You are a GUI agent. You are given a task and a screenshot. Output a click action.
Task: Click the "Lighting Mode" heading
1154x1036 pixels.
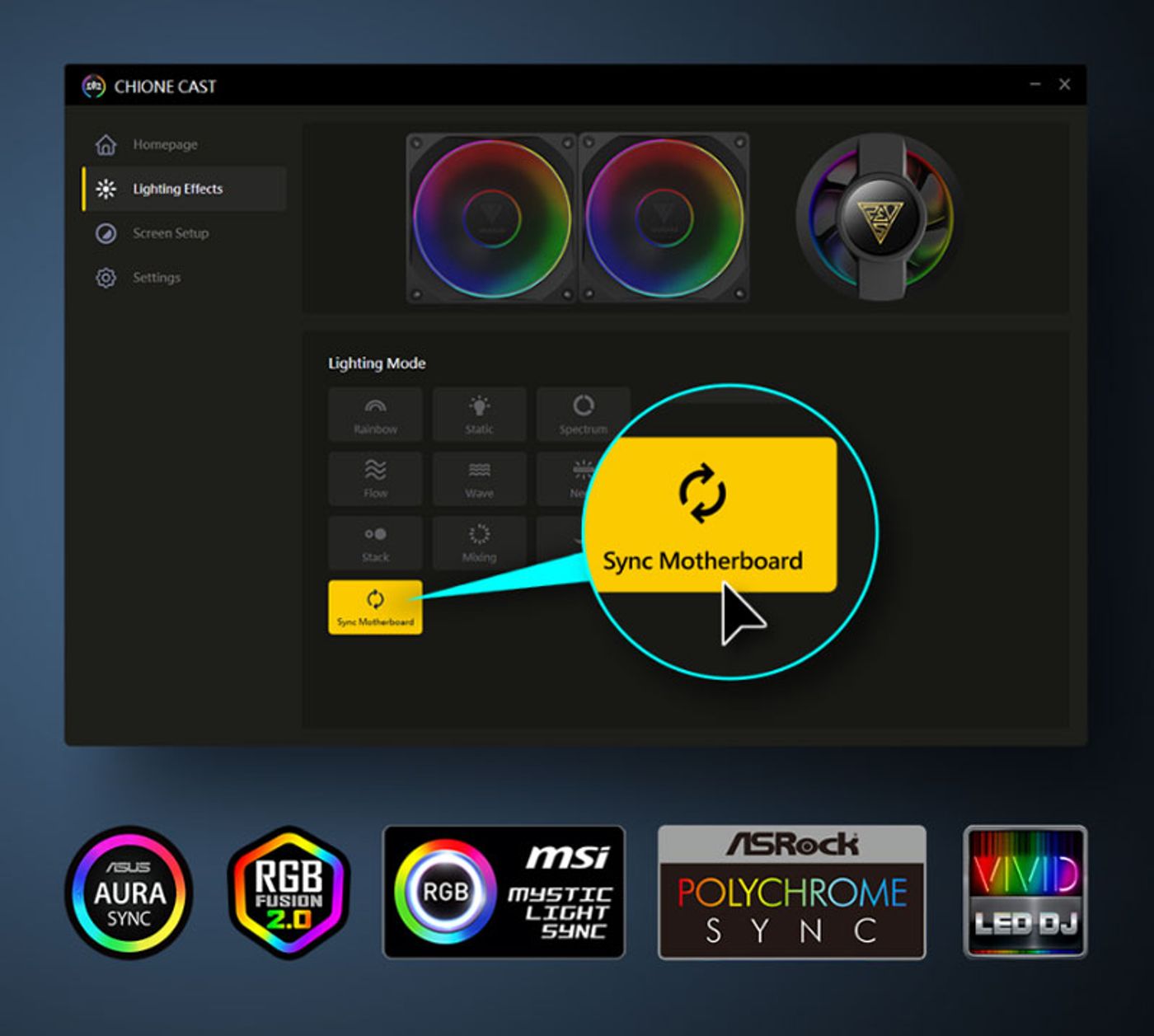(x=377, y=363)
